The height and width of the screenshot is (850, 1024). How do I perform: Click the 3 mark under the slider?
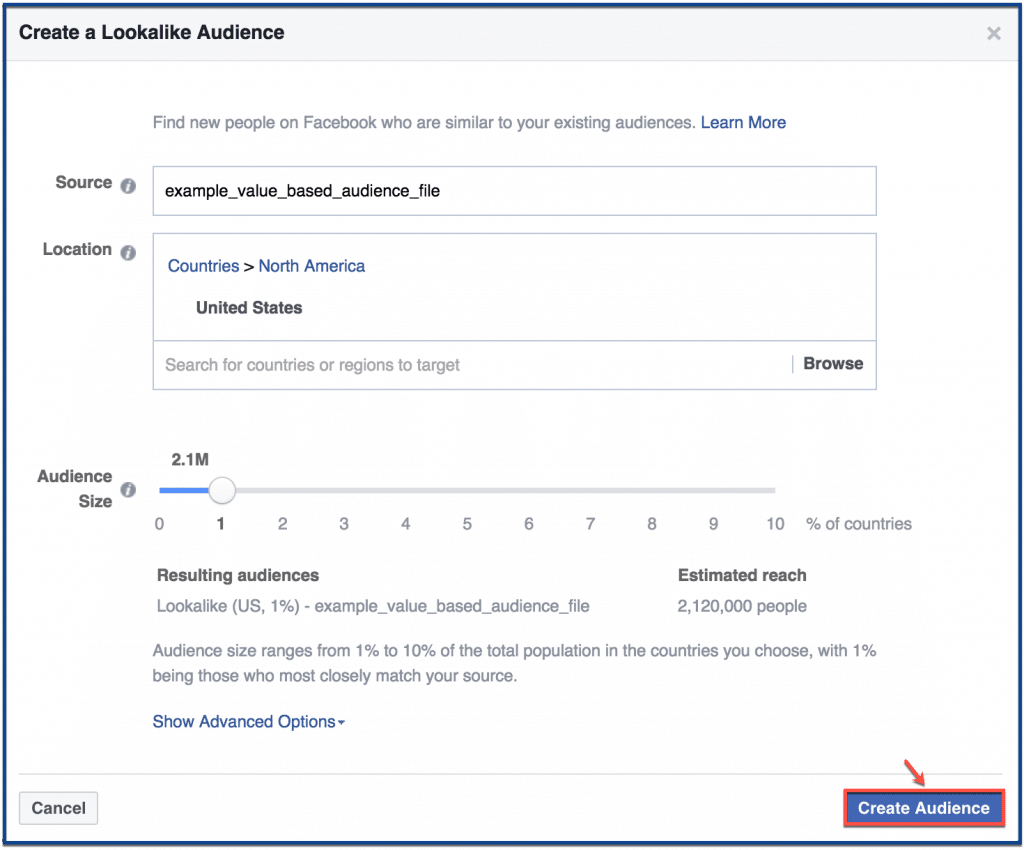(344, 524)
